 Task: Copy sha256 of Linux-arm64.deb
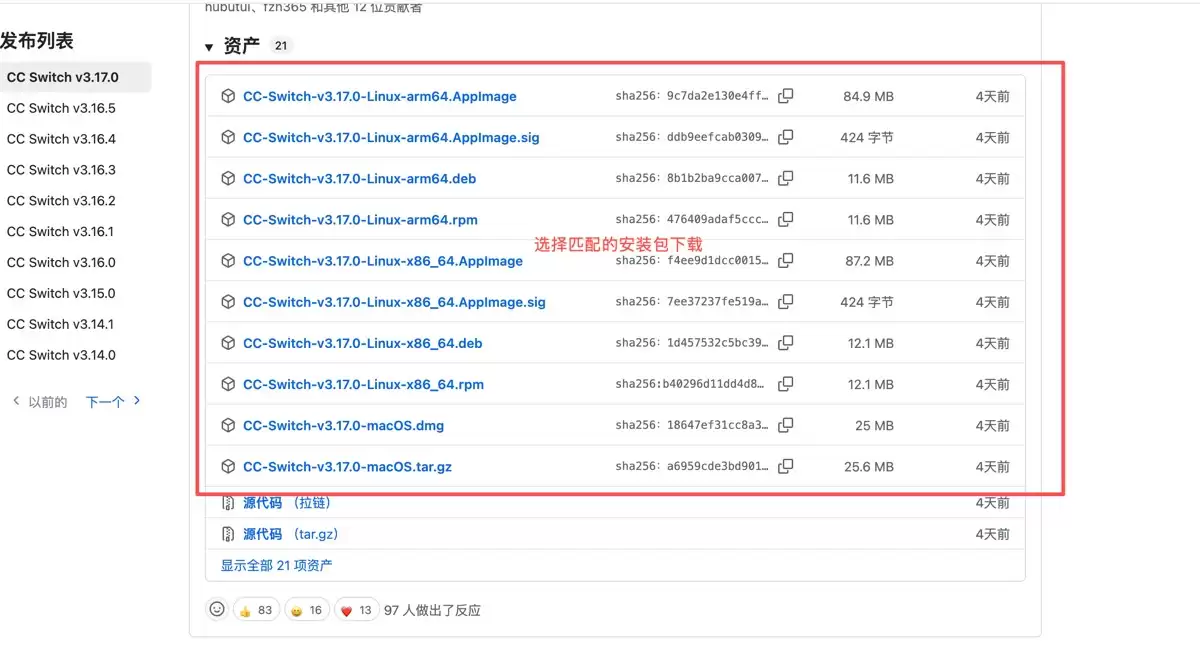click(x=786, y=178)
